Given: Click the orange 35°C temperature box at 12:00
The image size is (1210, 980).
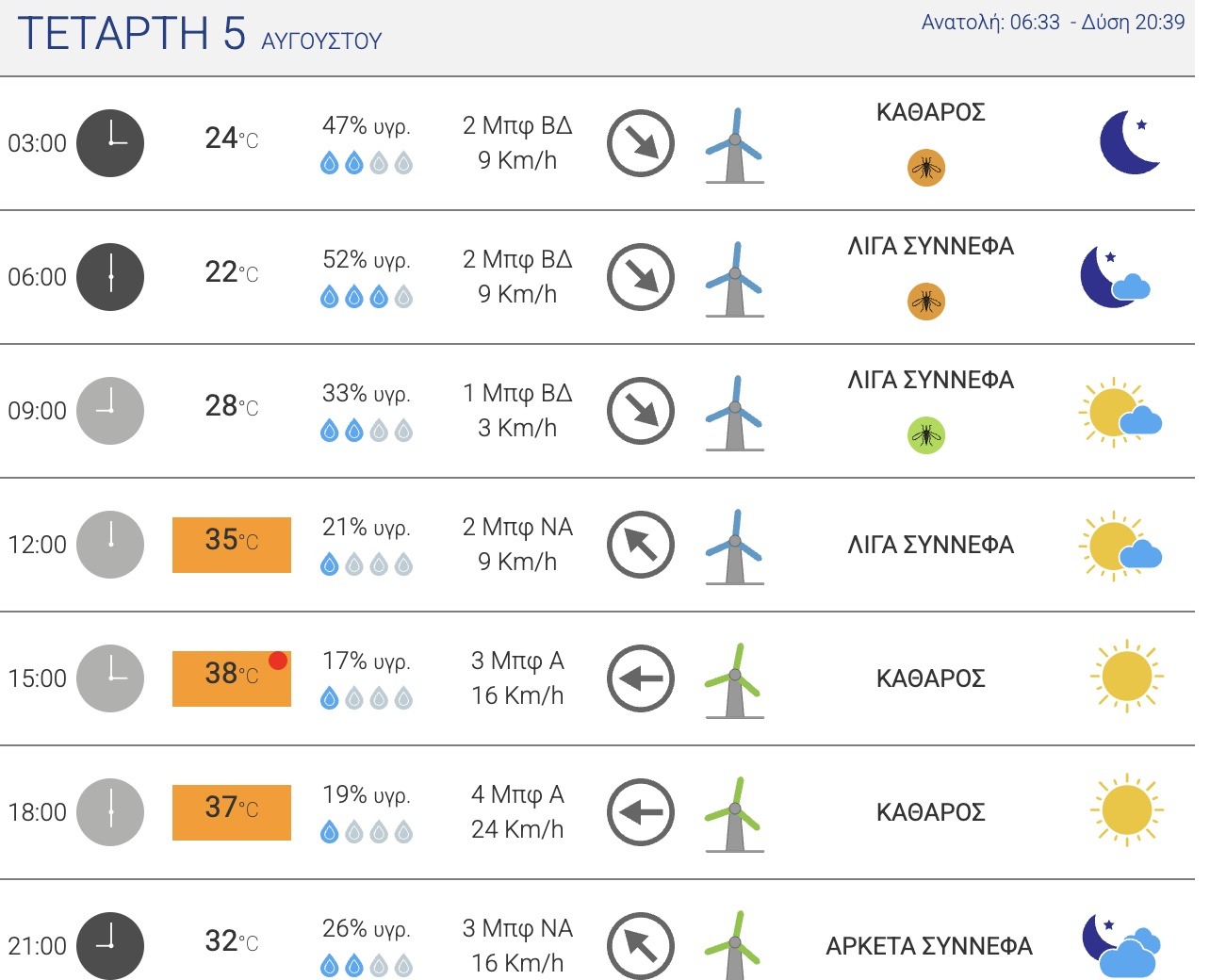Looking at the screenshot, I should coord(232,545).
